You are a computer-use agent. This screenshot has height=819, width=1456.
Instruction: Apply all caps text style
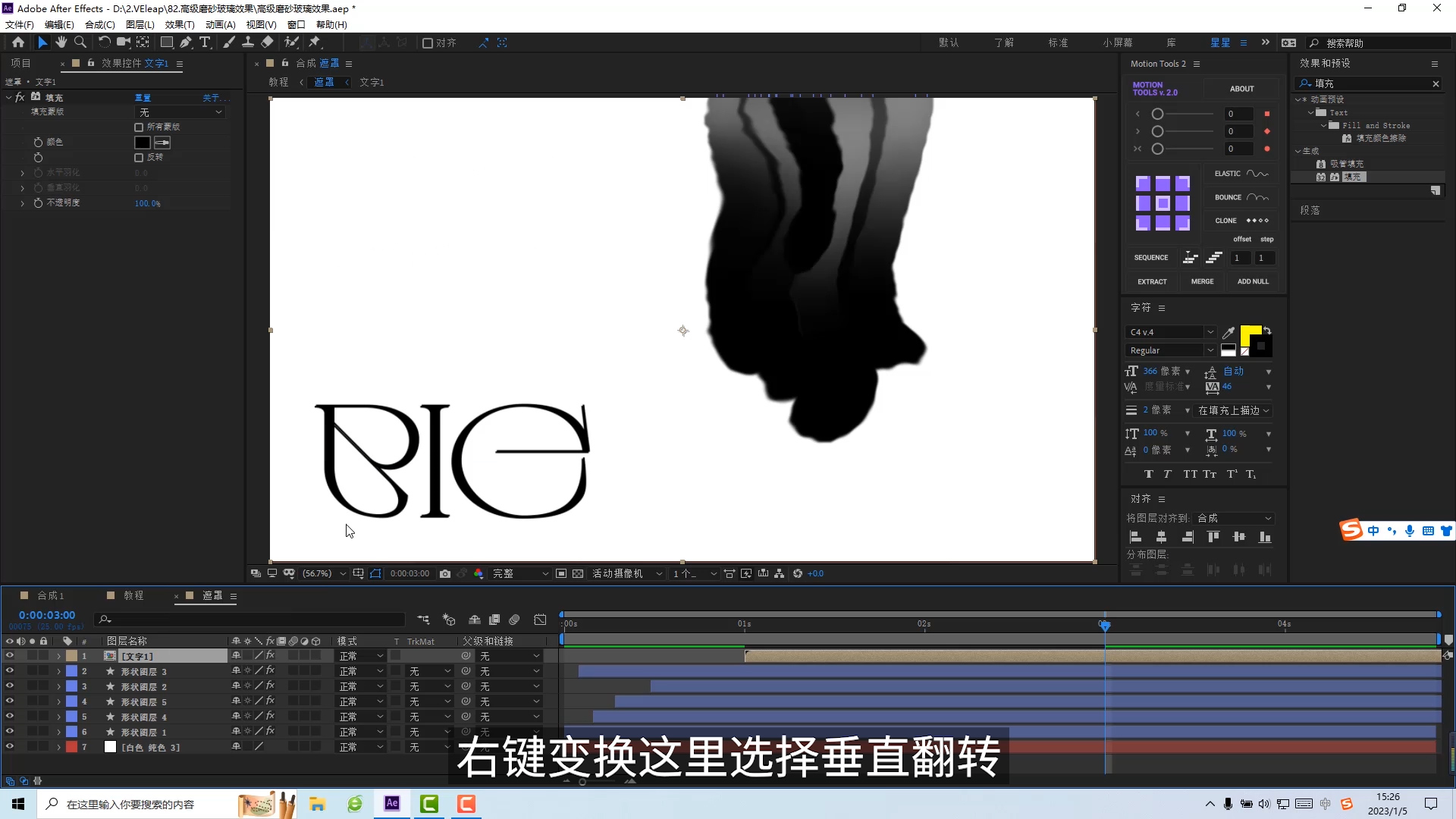point(1190,474)
